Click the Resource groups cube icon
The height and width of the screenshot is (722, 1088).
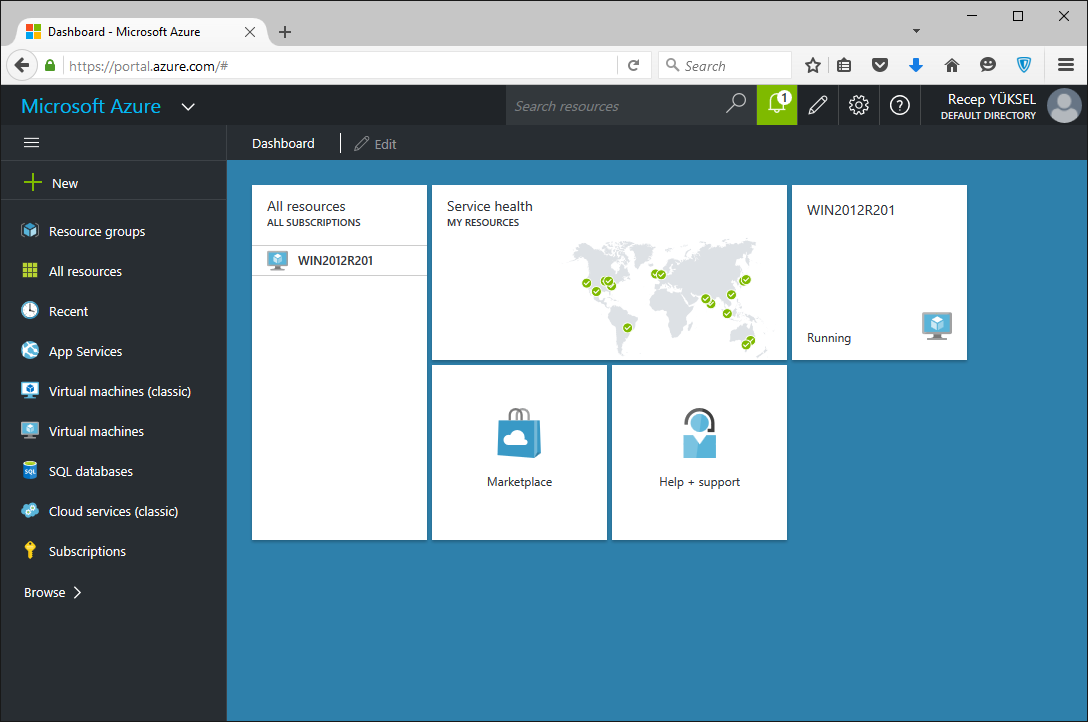[30, 230]
